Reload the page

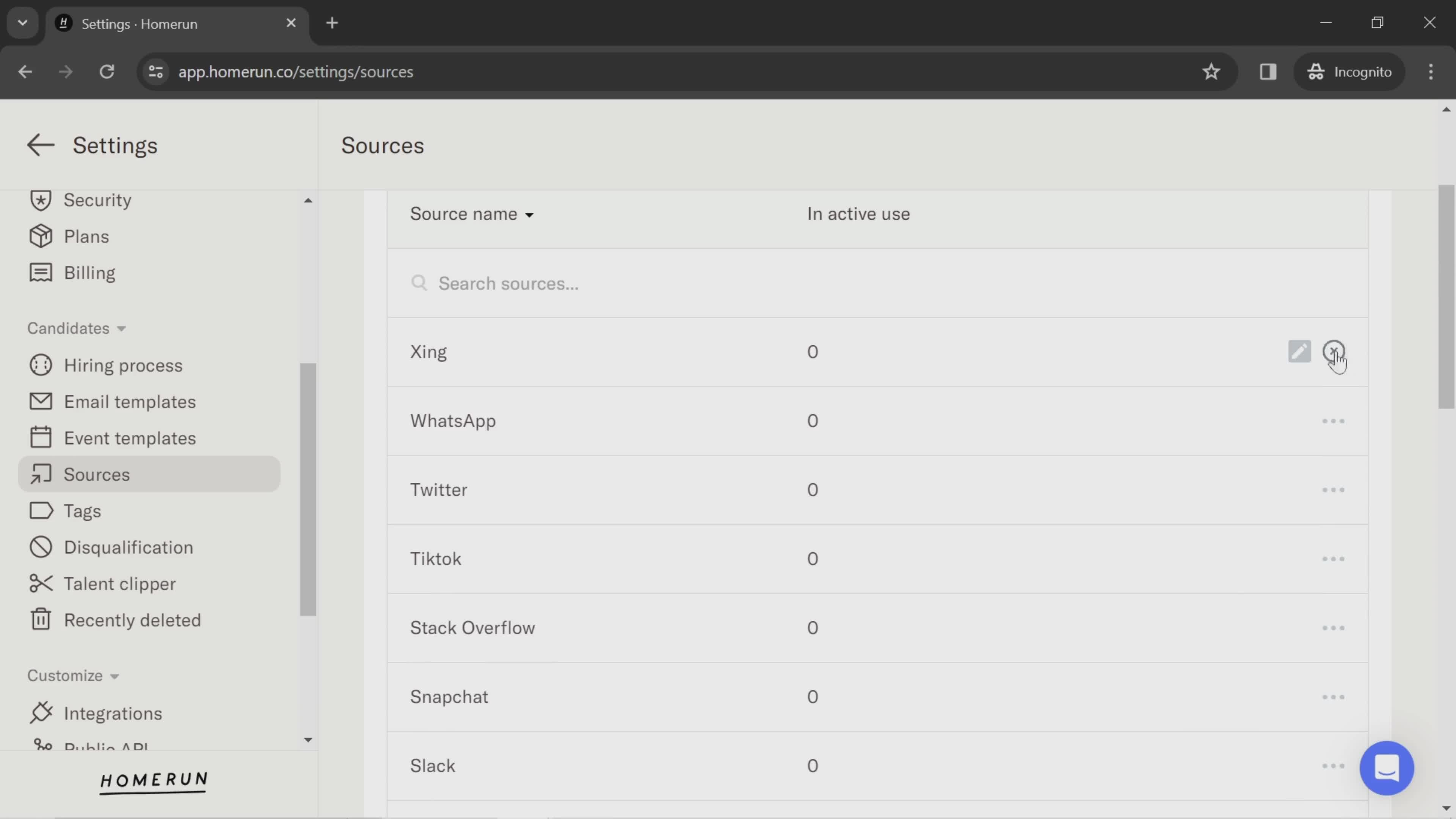(x=107, y=72)
